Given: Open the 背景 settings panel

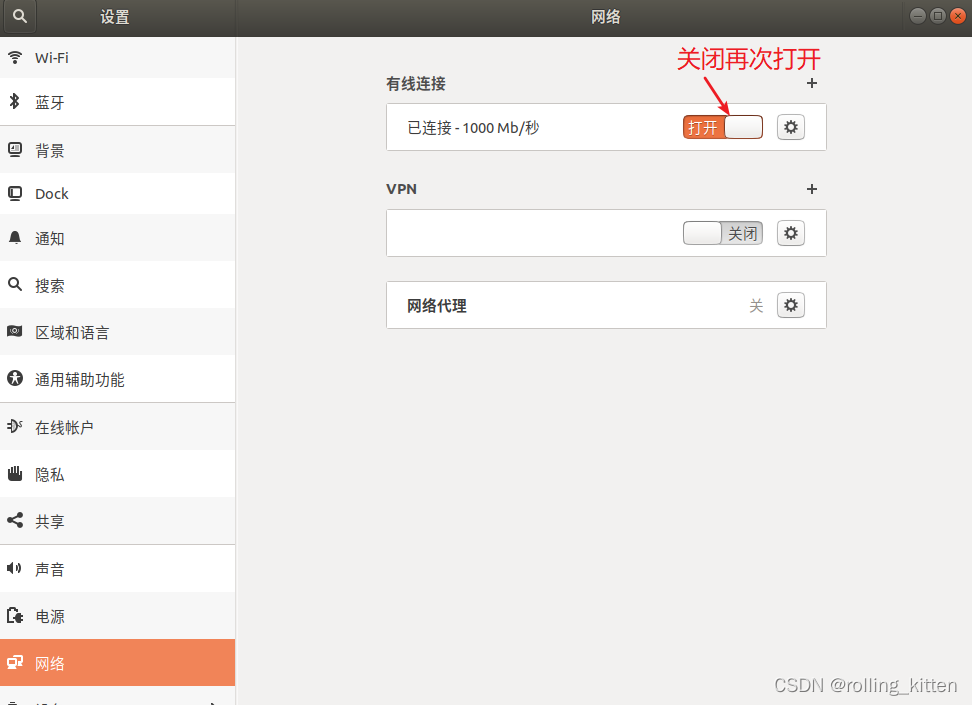Looking at the screenshot, I should [x=117, y=150].
